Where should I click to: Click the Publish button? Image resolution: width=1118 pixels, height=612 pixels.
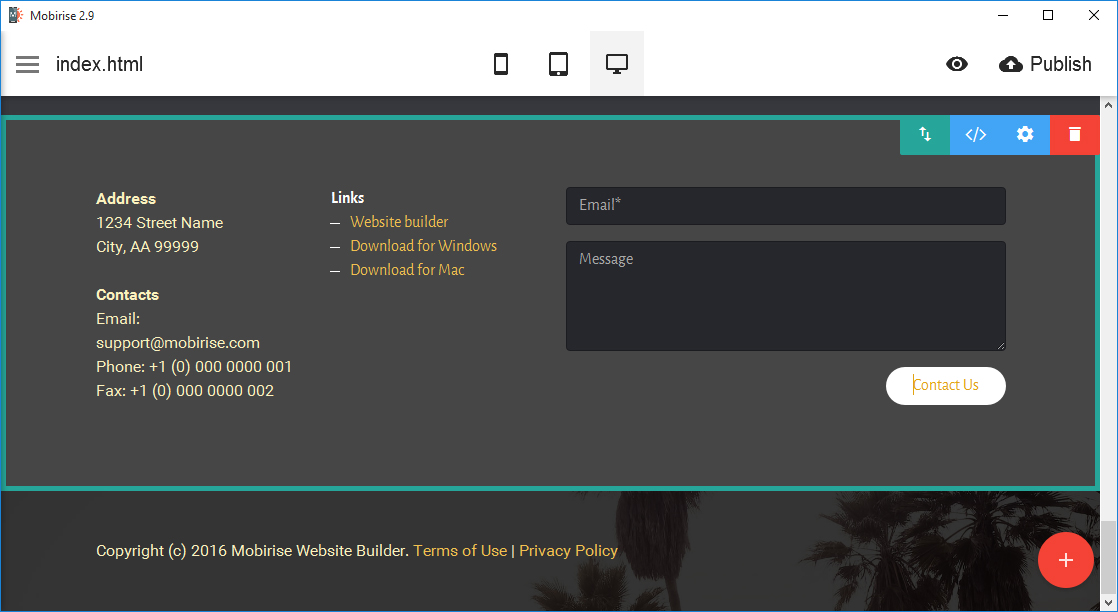[x=1045, y=64]
